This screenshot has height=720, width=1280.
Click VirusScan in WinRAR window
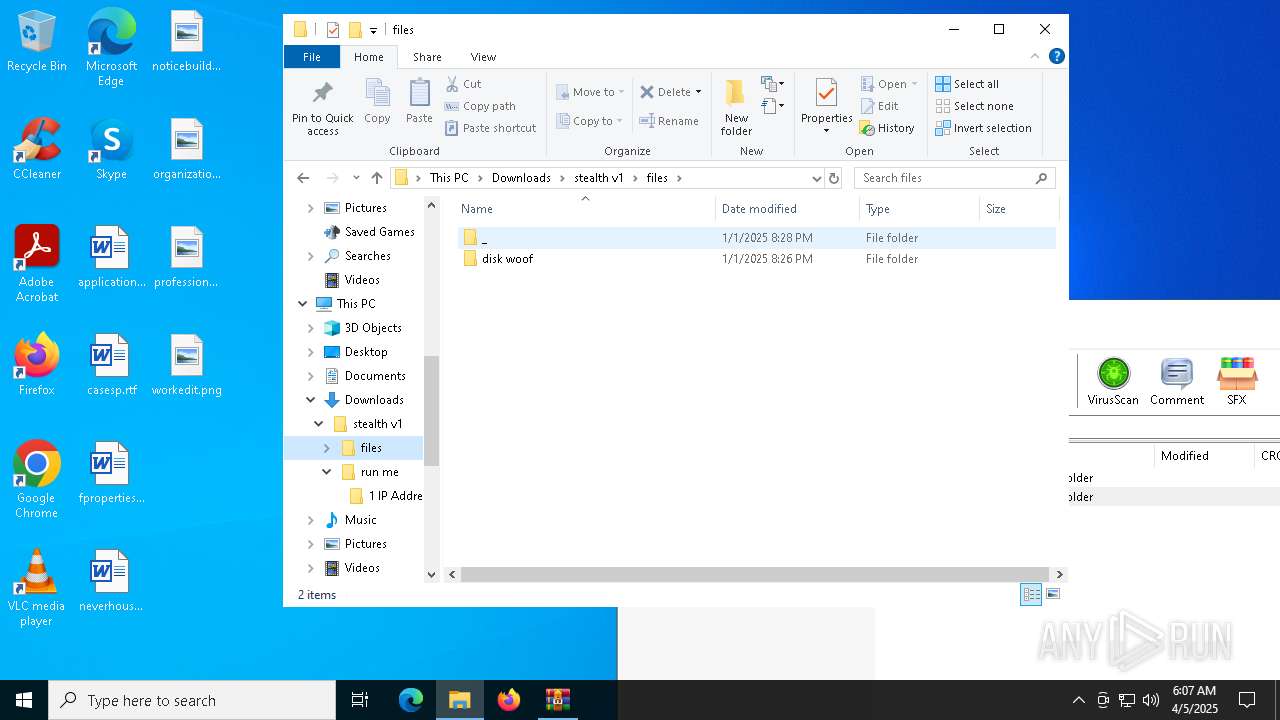pos(1113,381)
